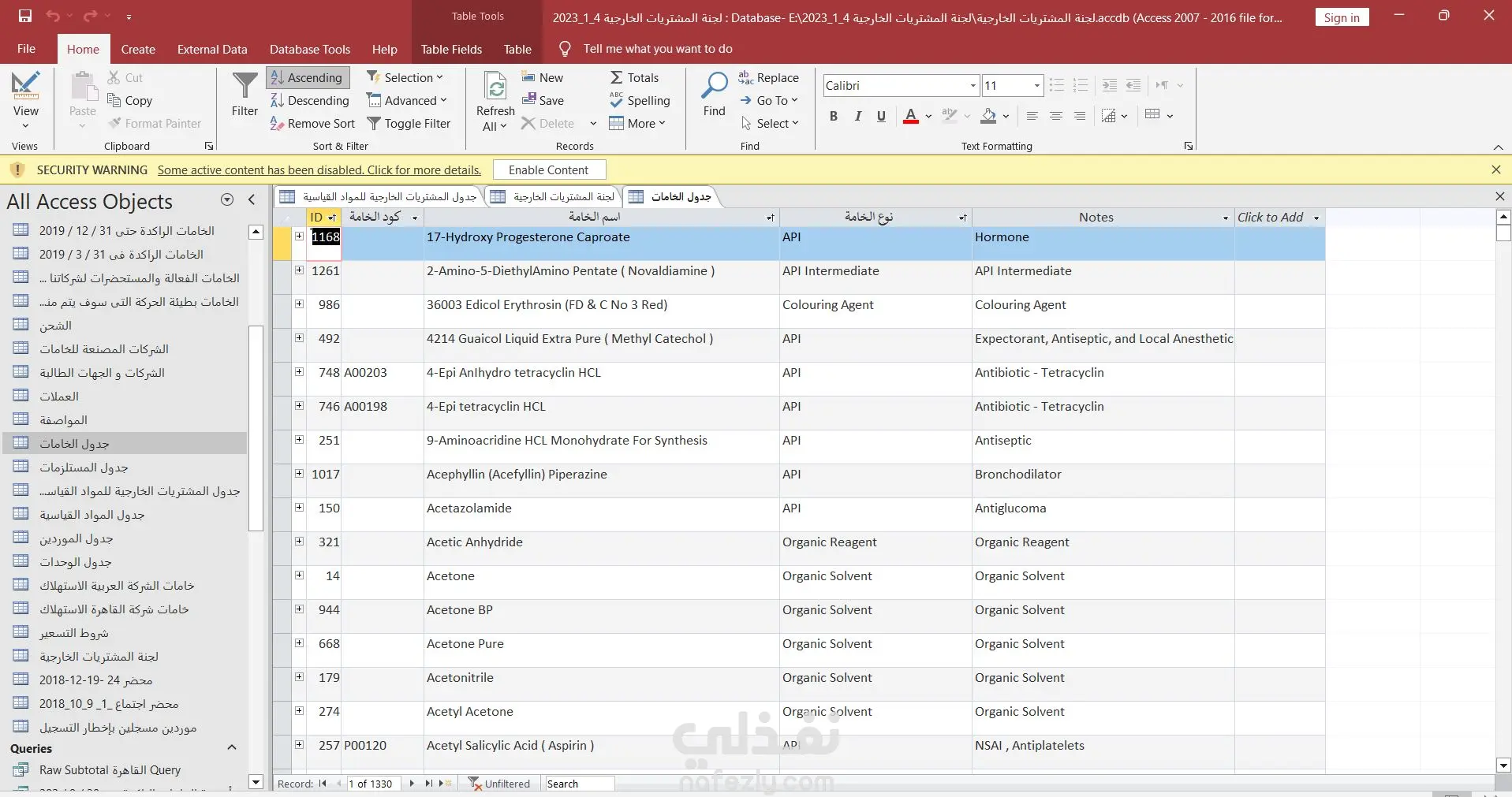The image size is (1512, 797).
Task: Switch to the External Data tab
Action: point(212,49)
